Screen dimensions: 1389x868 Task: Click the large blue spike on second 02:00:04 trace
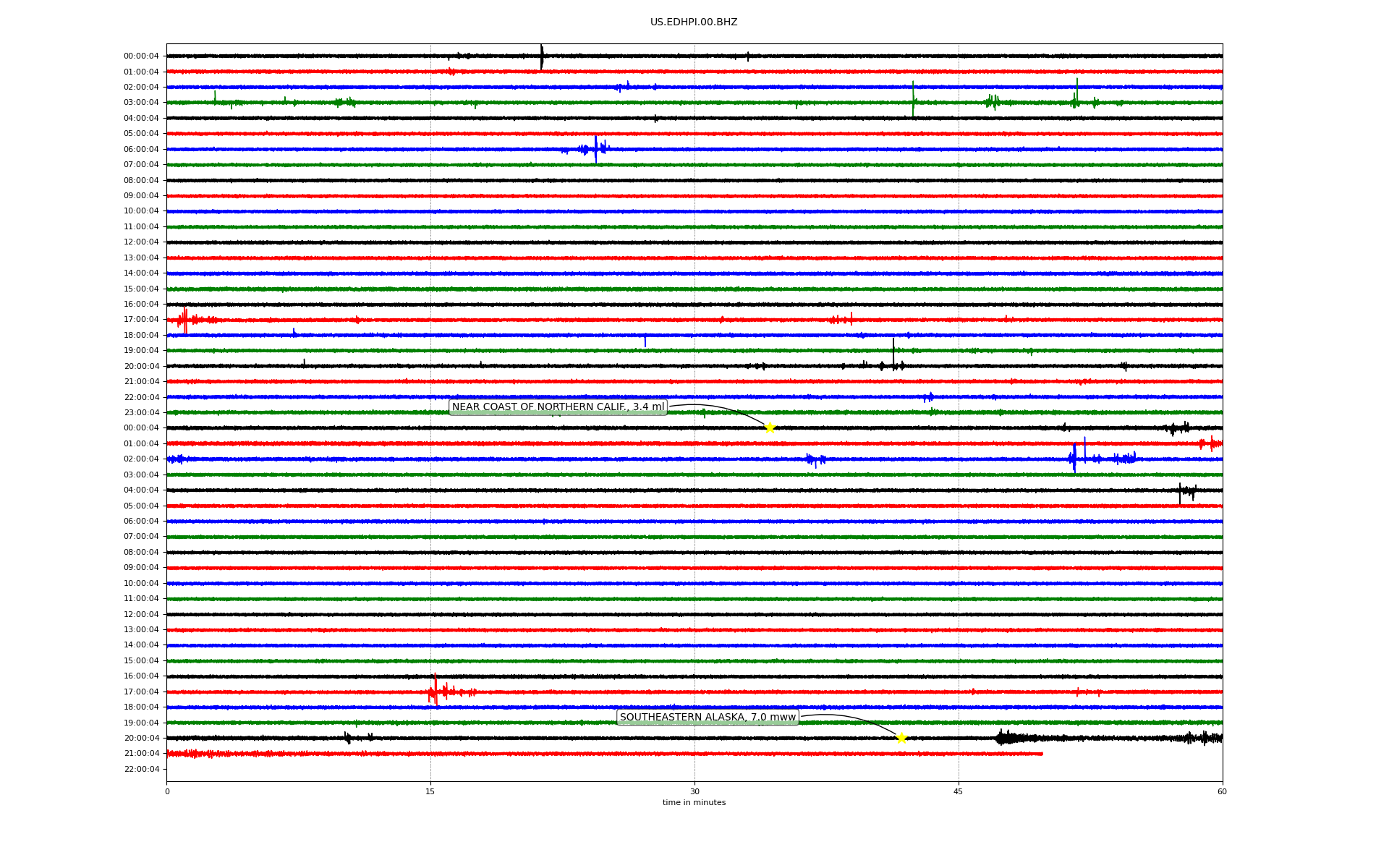(x=1075, y=458)
